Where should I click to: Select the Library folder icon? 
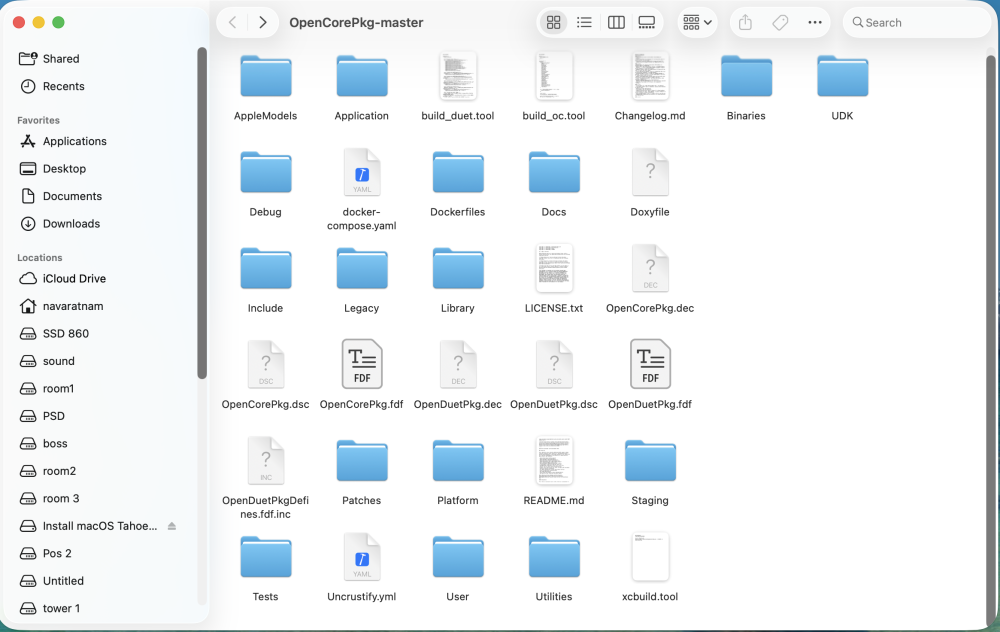coord(458,268)
